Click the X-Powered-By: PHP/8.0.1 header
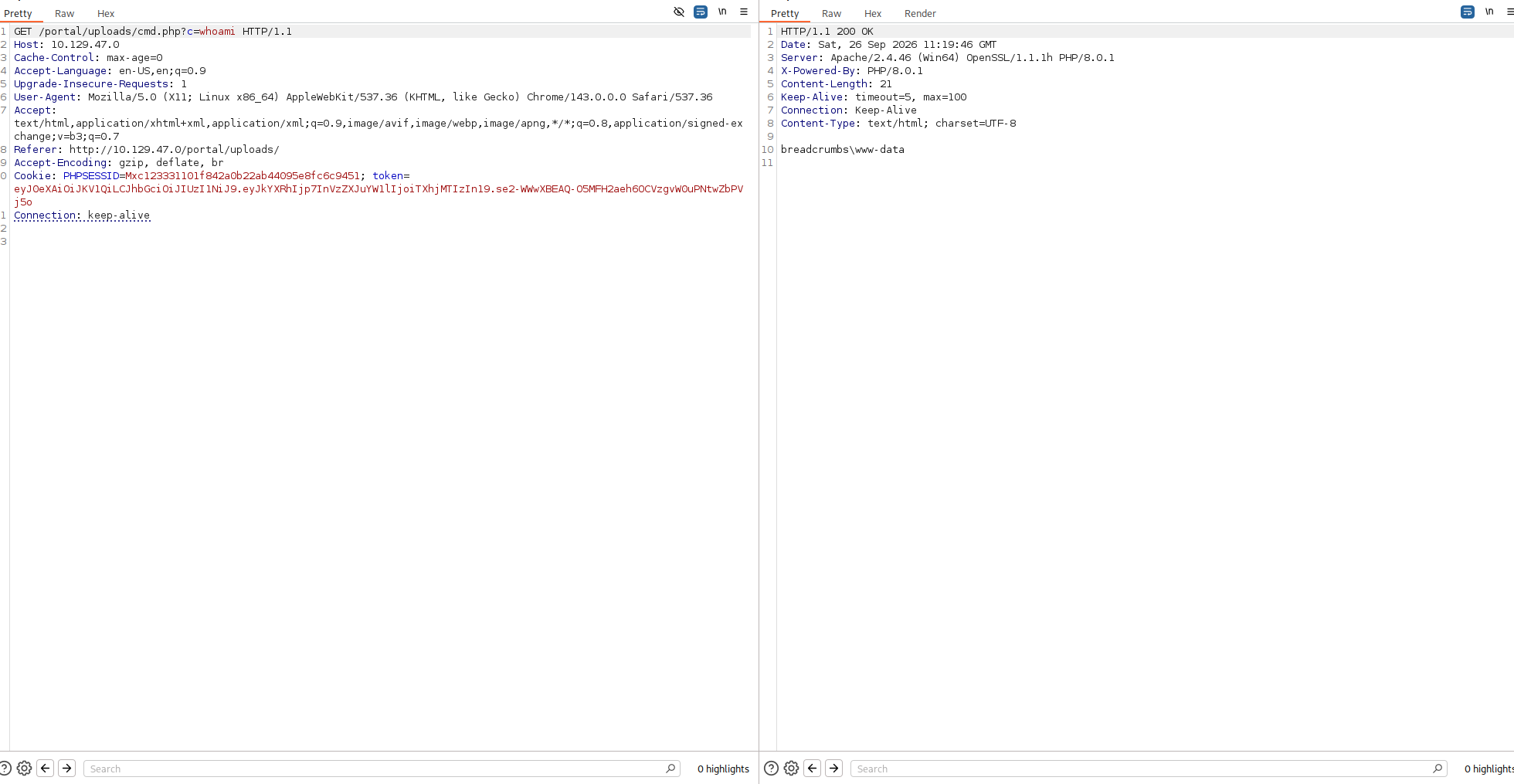Screen dimensions: 1514x784 (851, 71)
